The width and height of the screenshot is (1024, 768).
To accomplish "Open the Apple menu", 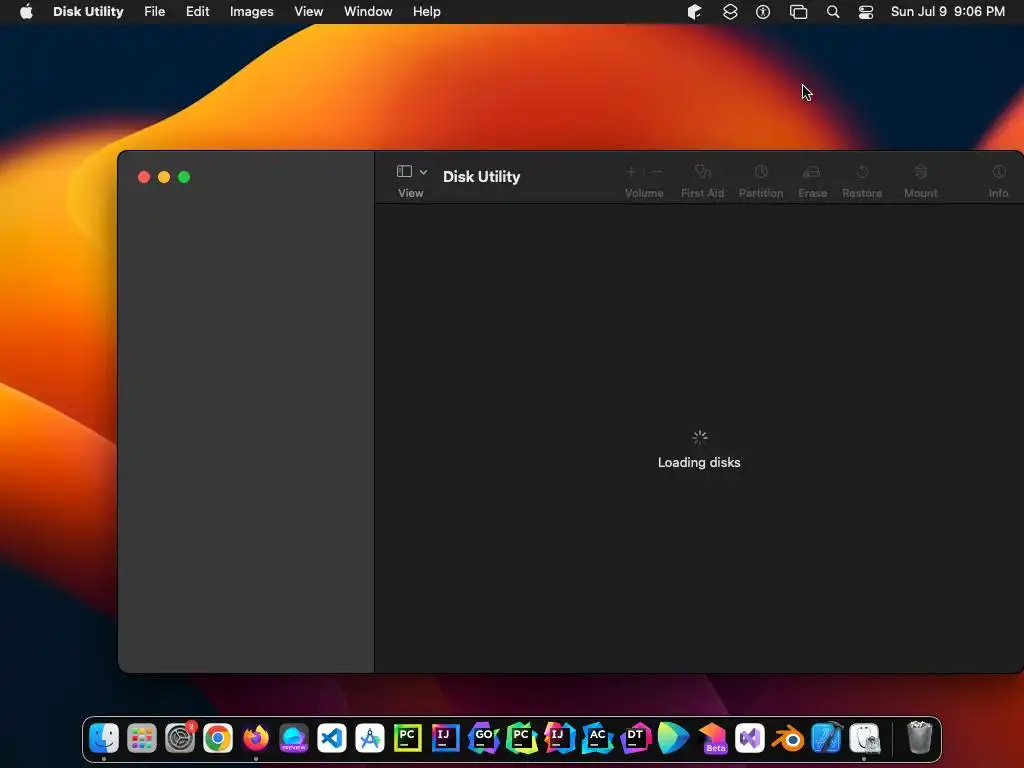I will pyautogui.click(x=26, y=12).
